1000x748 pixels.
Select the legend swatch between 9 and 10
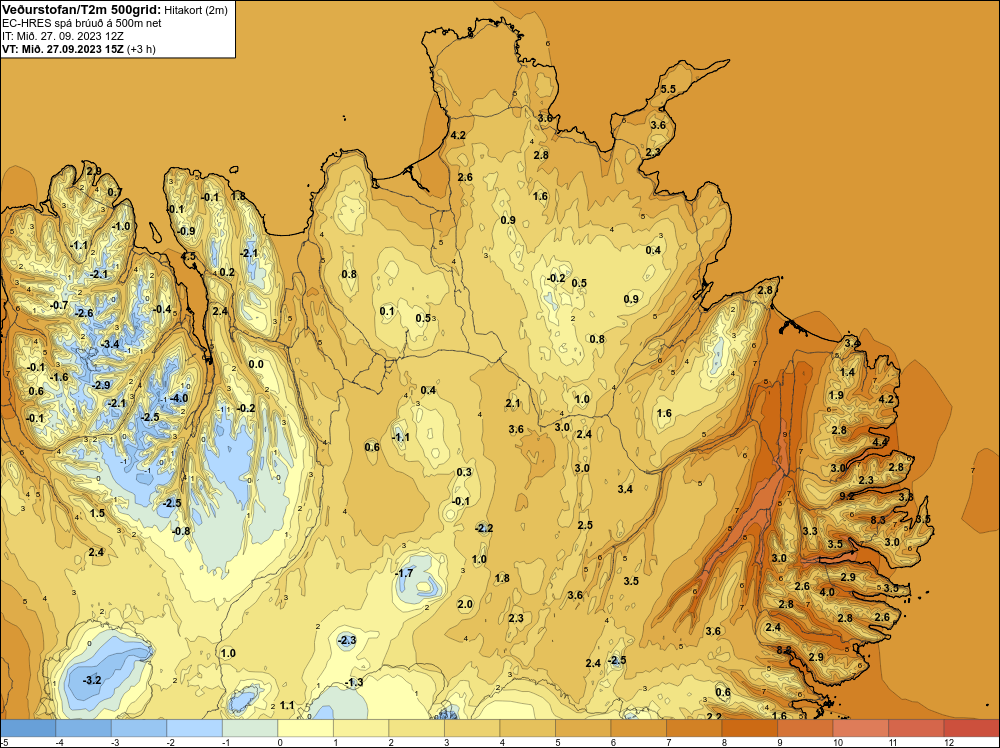[x=805, y=728]
